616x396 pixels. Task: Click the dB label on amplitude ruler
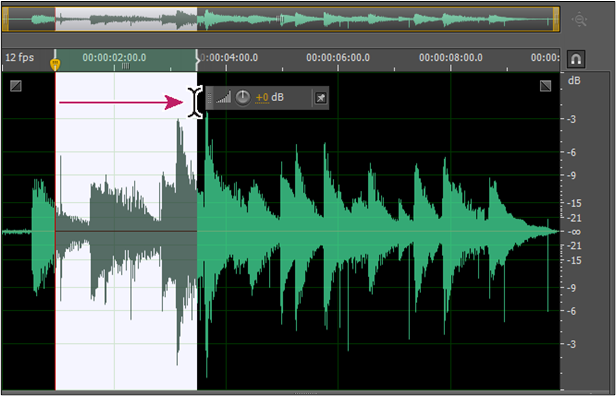click(x=574, y=81)
